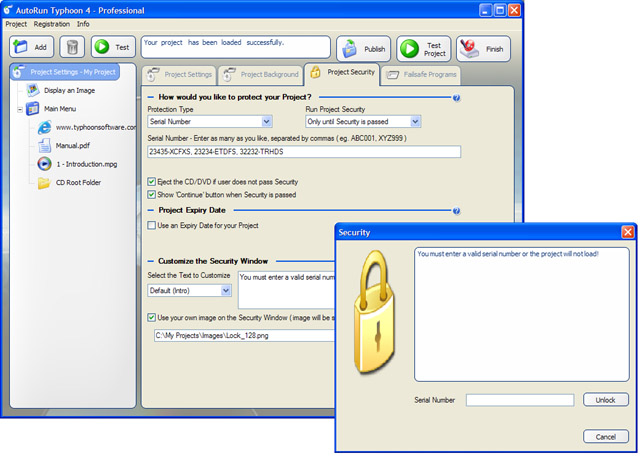Select Manual.pdf in the project tree
Screen dimensions: 640x456
coord(73,146)
